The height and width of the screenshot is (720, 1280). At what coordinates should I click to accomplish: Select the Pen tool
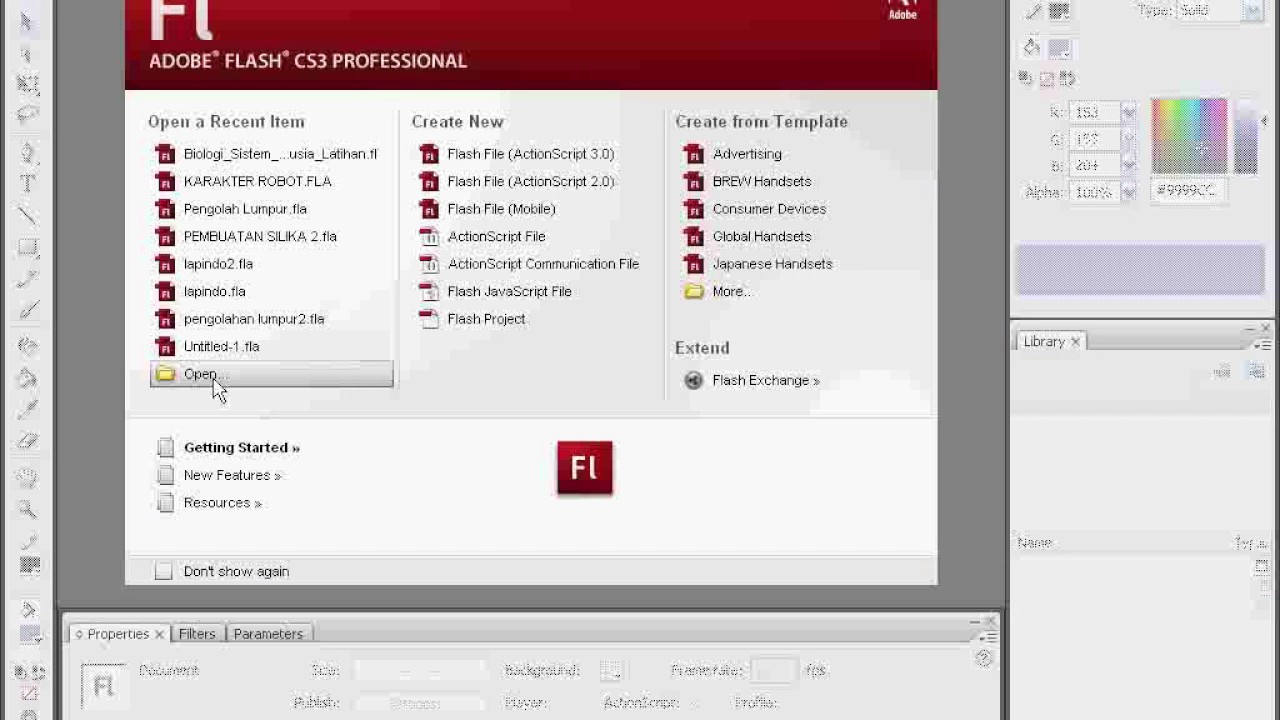(27, 153)
